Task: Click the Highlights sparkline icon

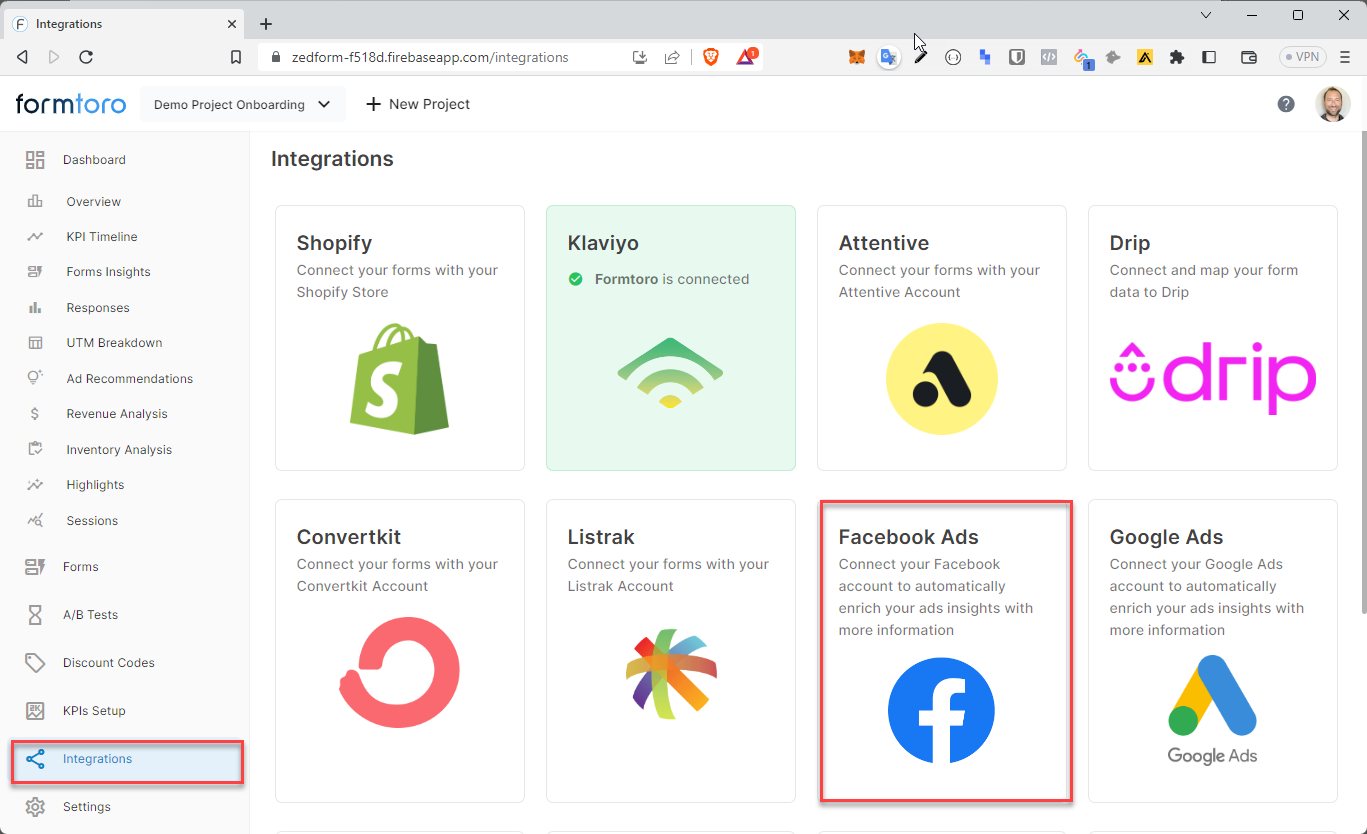Action: (35, 485)
